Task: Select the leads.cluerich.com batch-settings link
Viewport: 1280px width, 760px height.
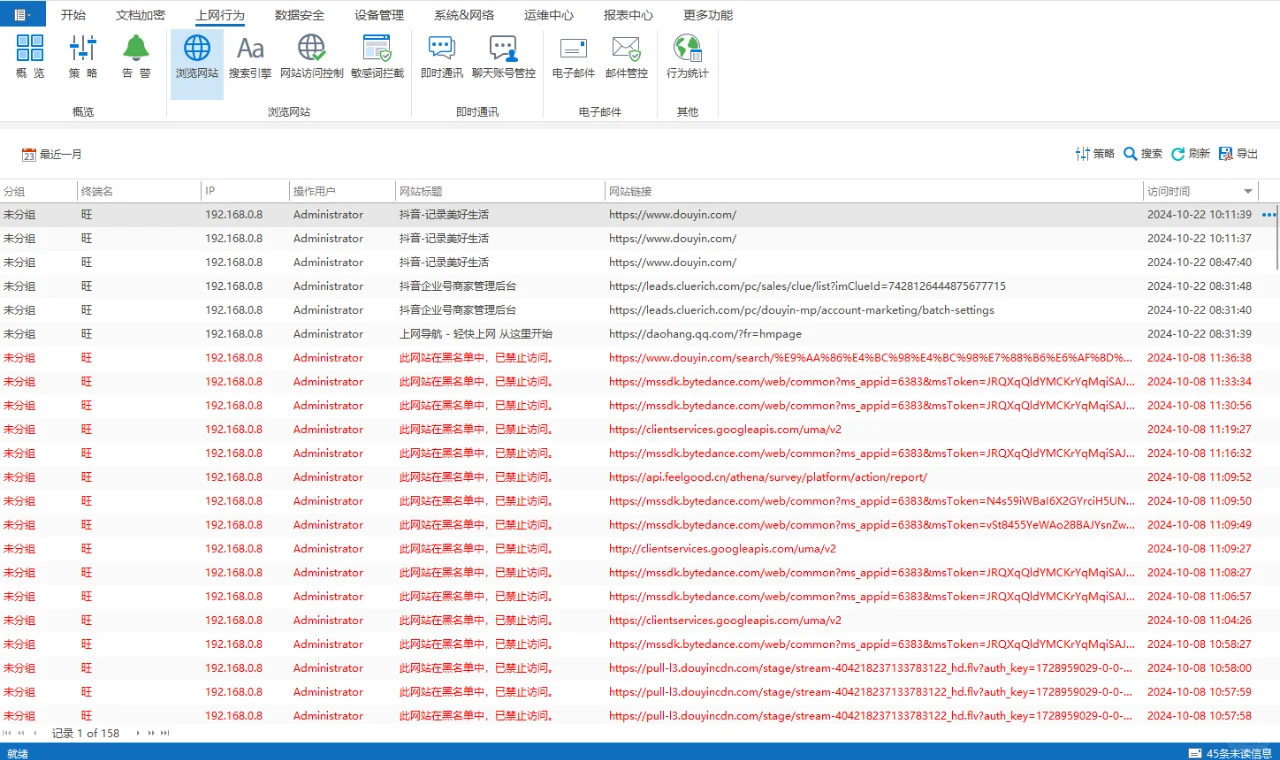Action: pyautogui.click(x=801, y=310)
